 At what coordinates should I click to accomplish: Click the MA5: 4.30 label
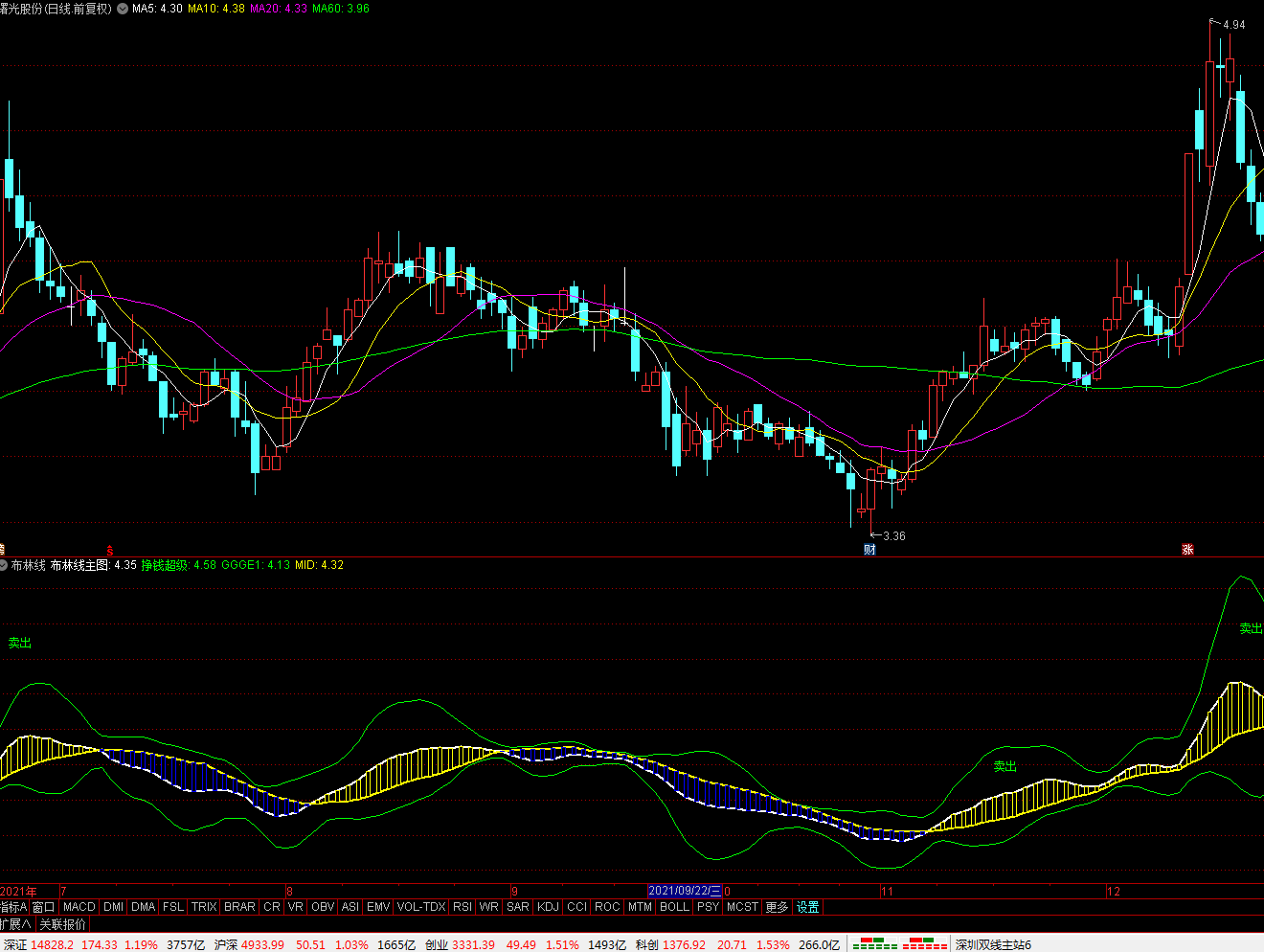157,9
